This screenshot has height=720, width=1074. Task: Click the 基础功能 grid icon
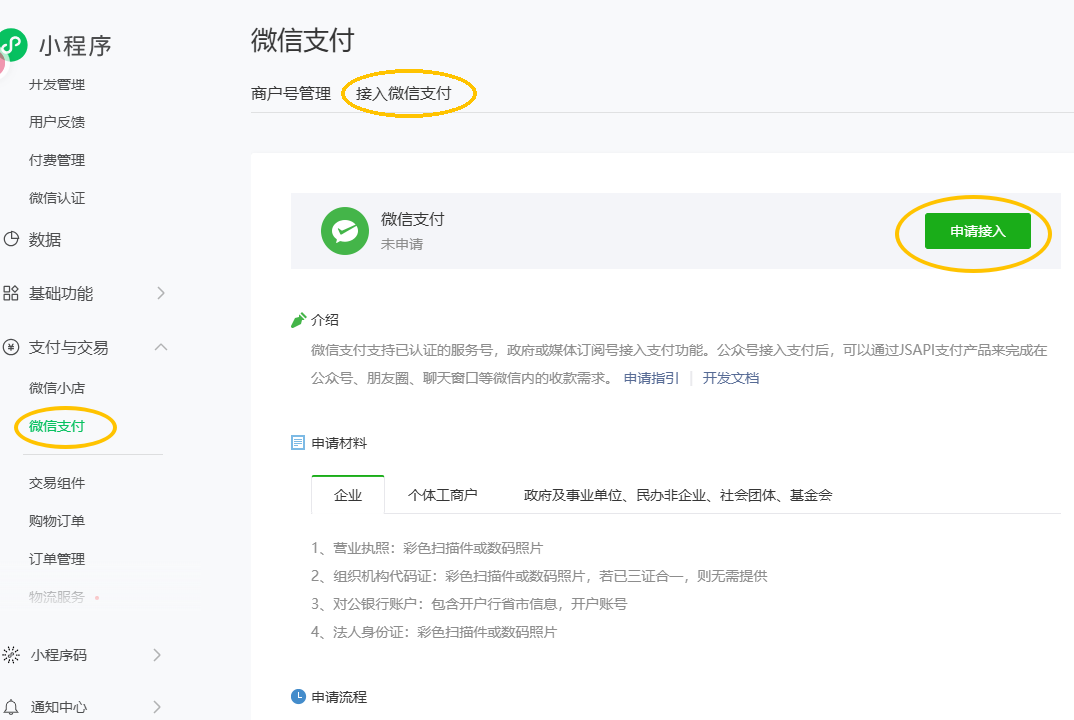coord(11,293)
